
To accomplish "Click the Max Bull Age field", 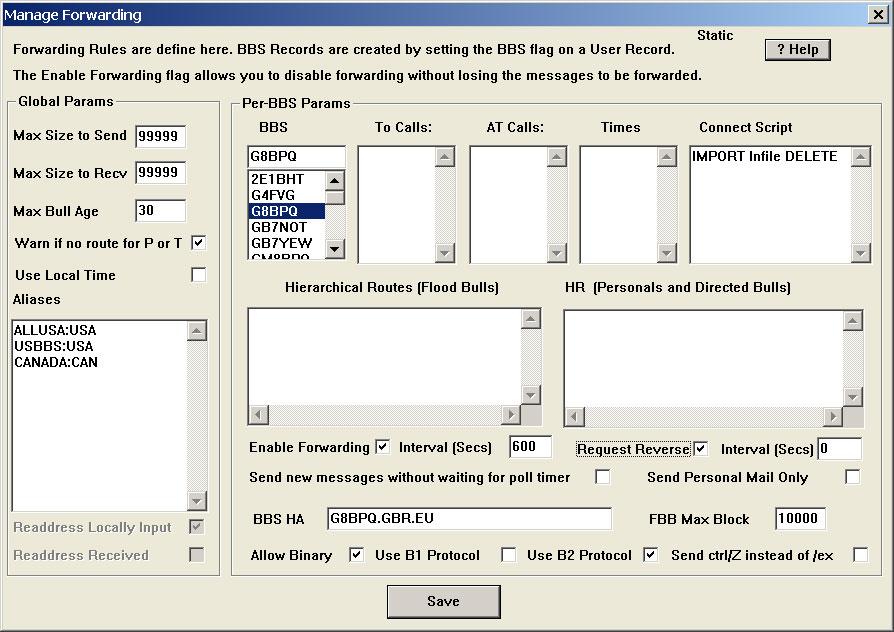I will click(160, 211).
